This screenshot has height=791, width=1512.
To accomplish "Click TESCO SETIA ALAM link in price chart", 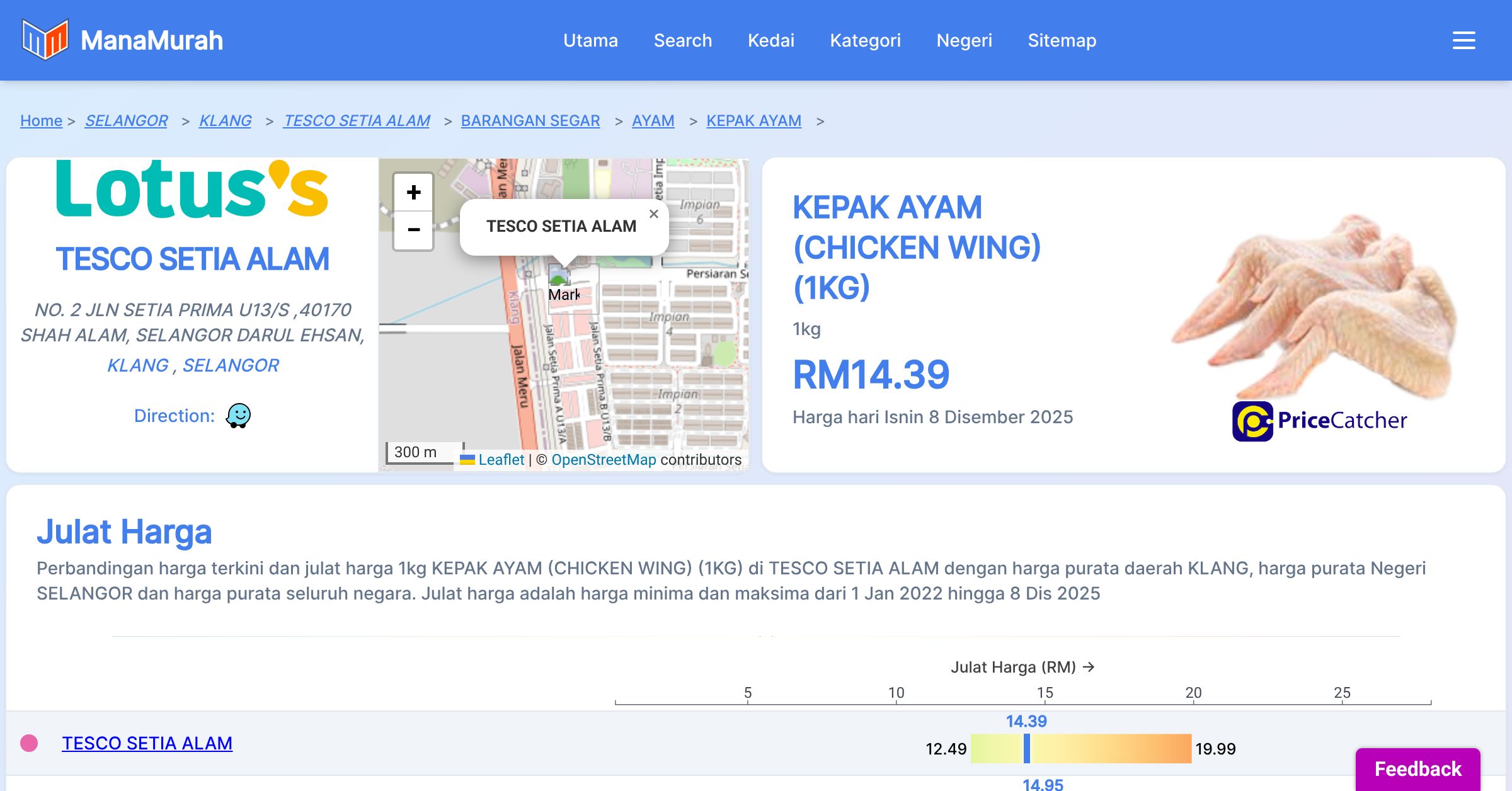I will tap(147, 743).
